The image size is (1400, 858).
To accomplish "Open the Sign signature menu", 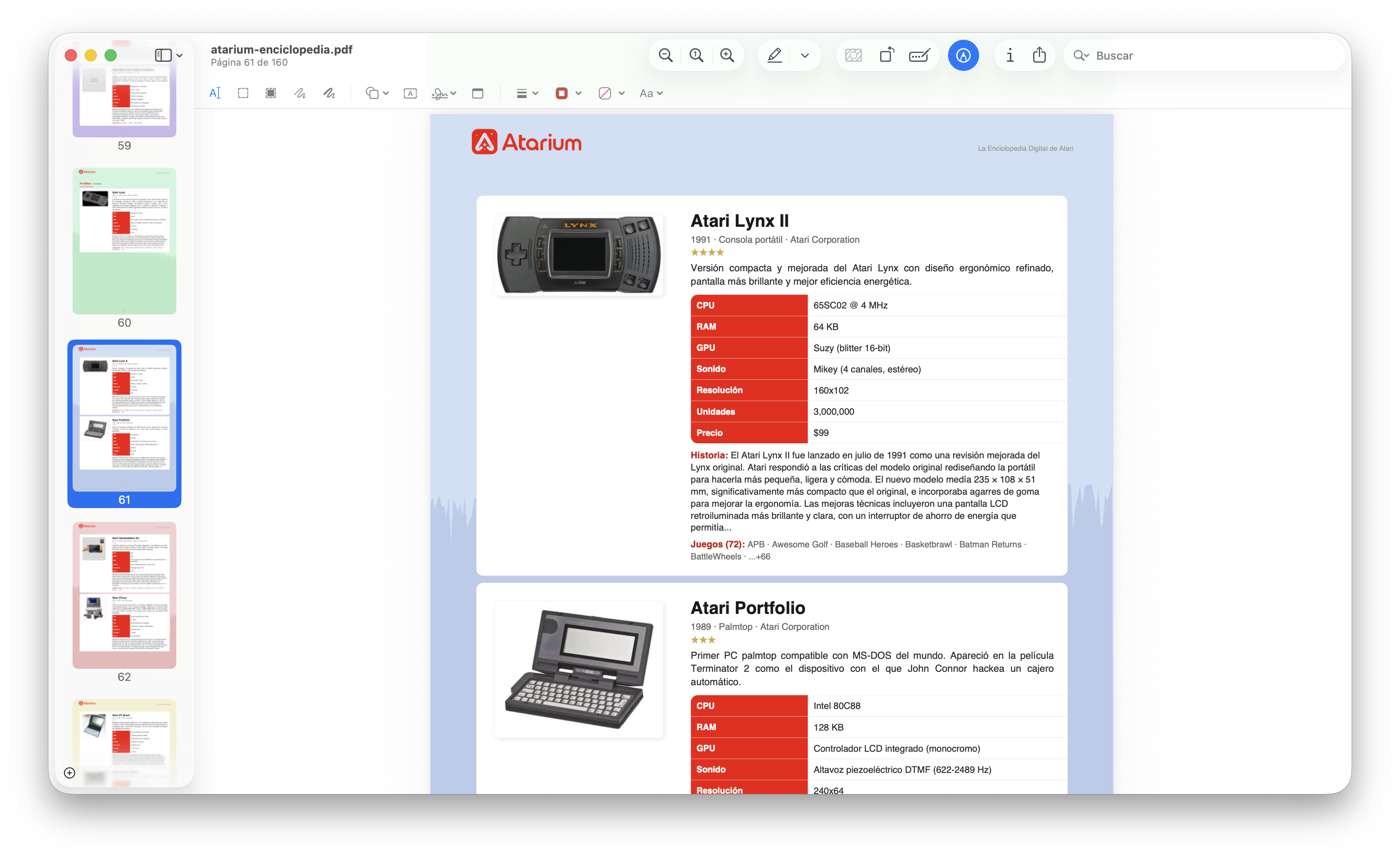I will point(444,93).
